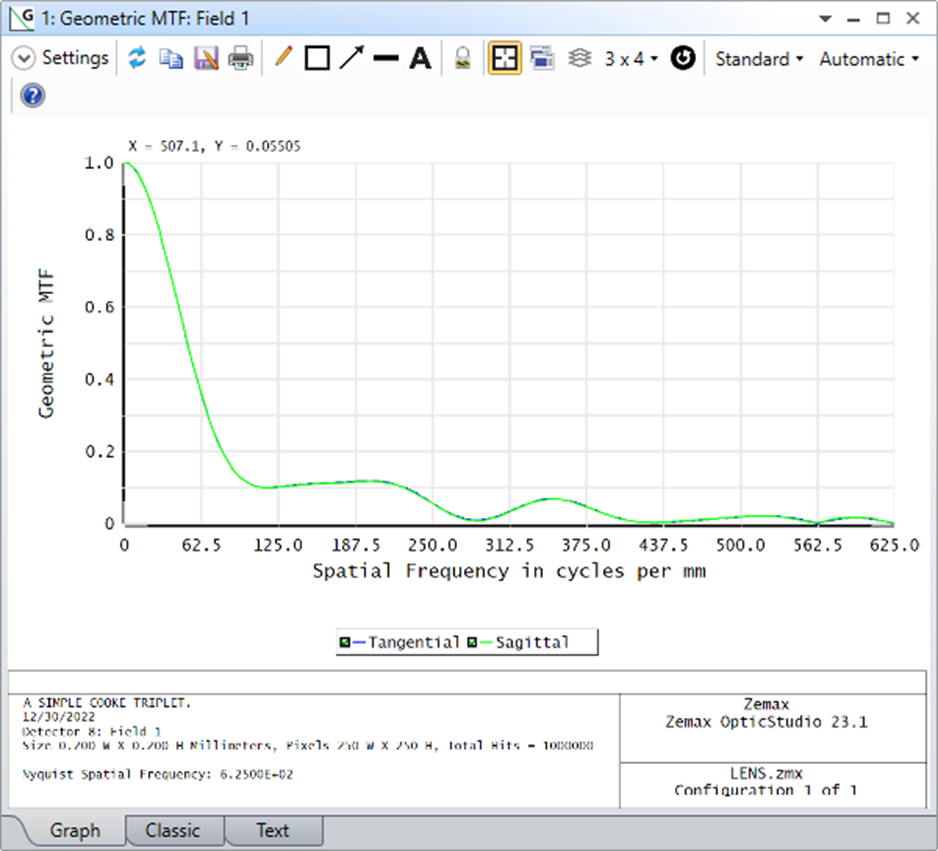The width and height of the screenshot is (938, 851).
Task: Open the Help for this window
Action: point(31,96)
